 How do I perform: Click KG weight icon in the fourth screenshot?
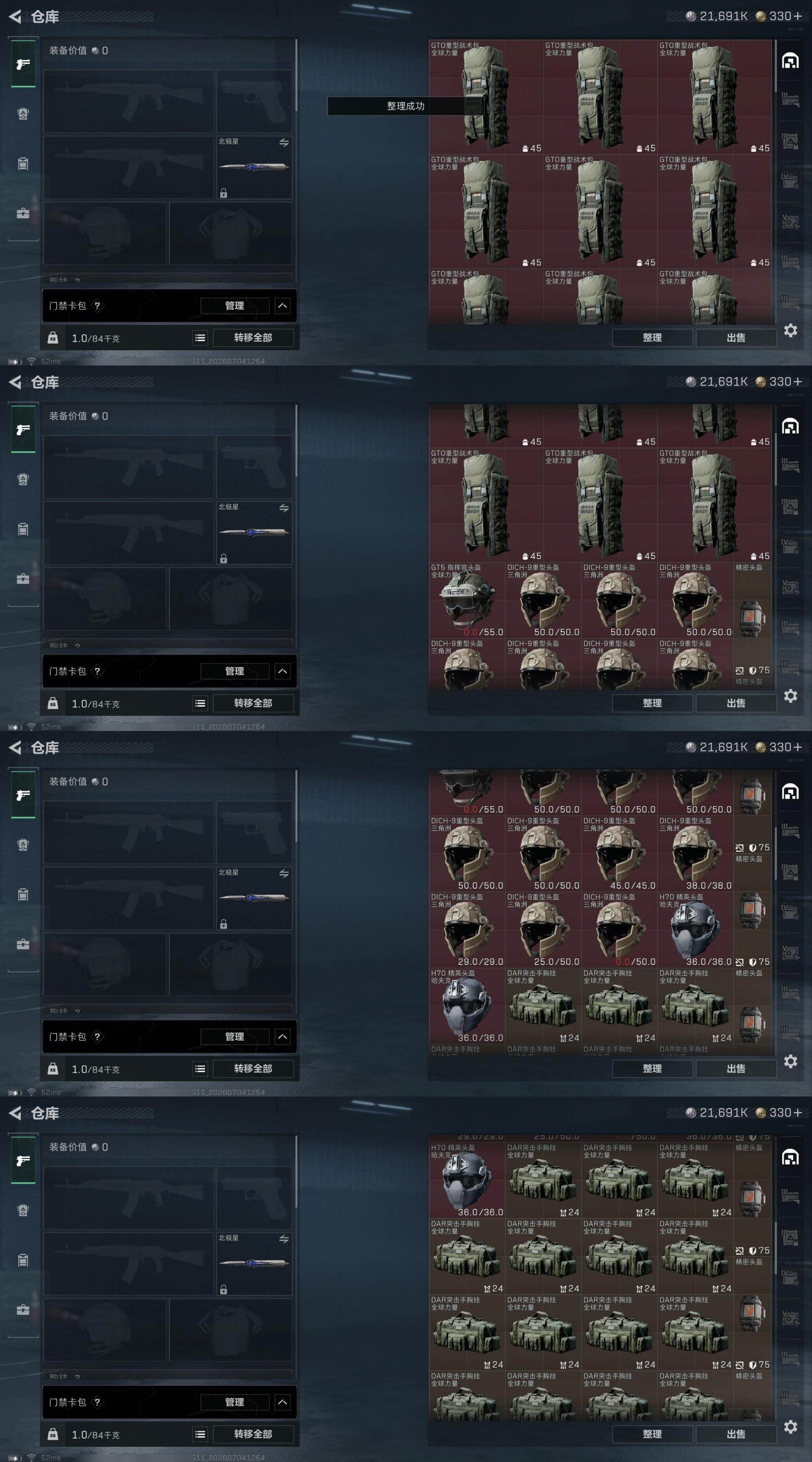click(53, 1434)
